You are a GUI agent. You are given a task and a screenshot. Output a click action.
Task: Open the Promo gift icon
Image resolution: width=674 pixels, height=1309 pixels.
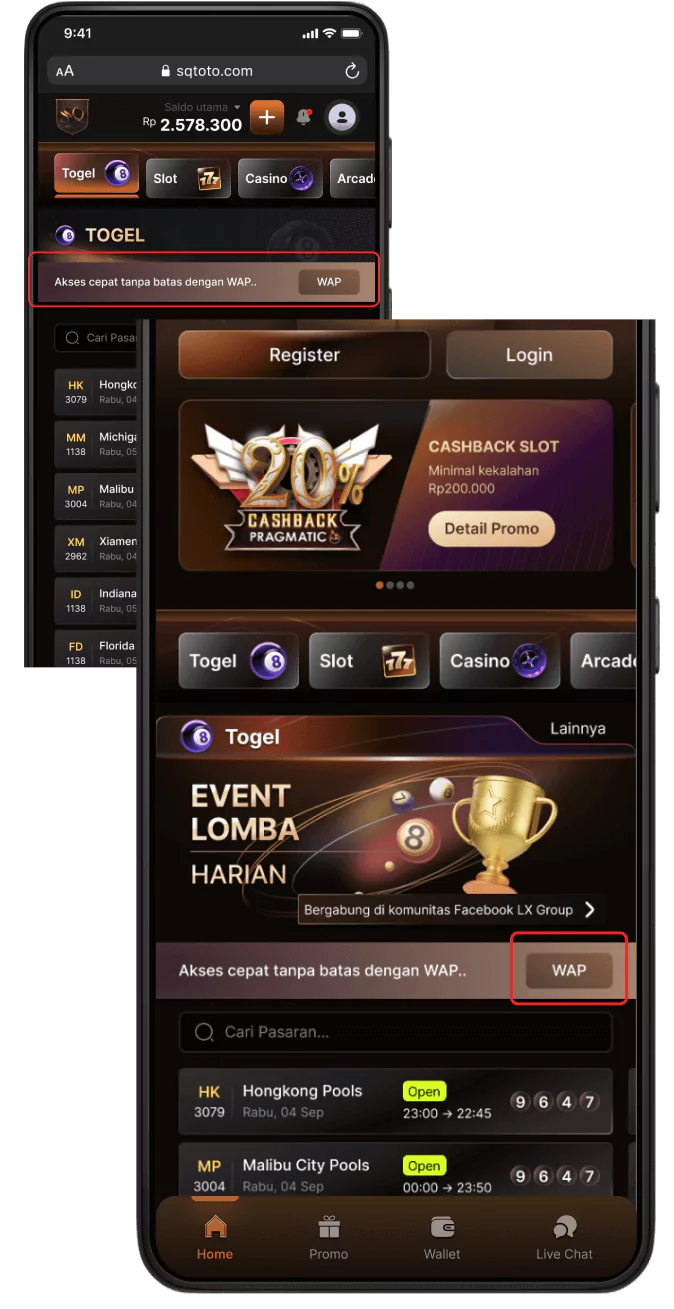(x=328, y=1227)
